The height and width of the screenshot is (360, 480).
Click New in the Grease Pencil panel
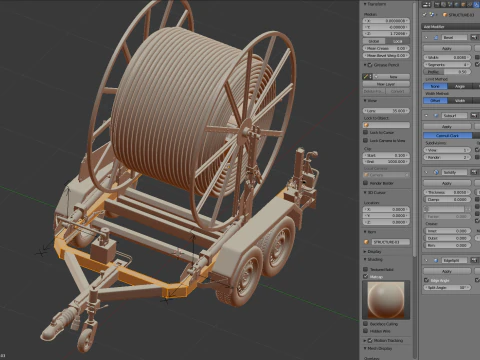[x=391, y=77]
